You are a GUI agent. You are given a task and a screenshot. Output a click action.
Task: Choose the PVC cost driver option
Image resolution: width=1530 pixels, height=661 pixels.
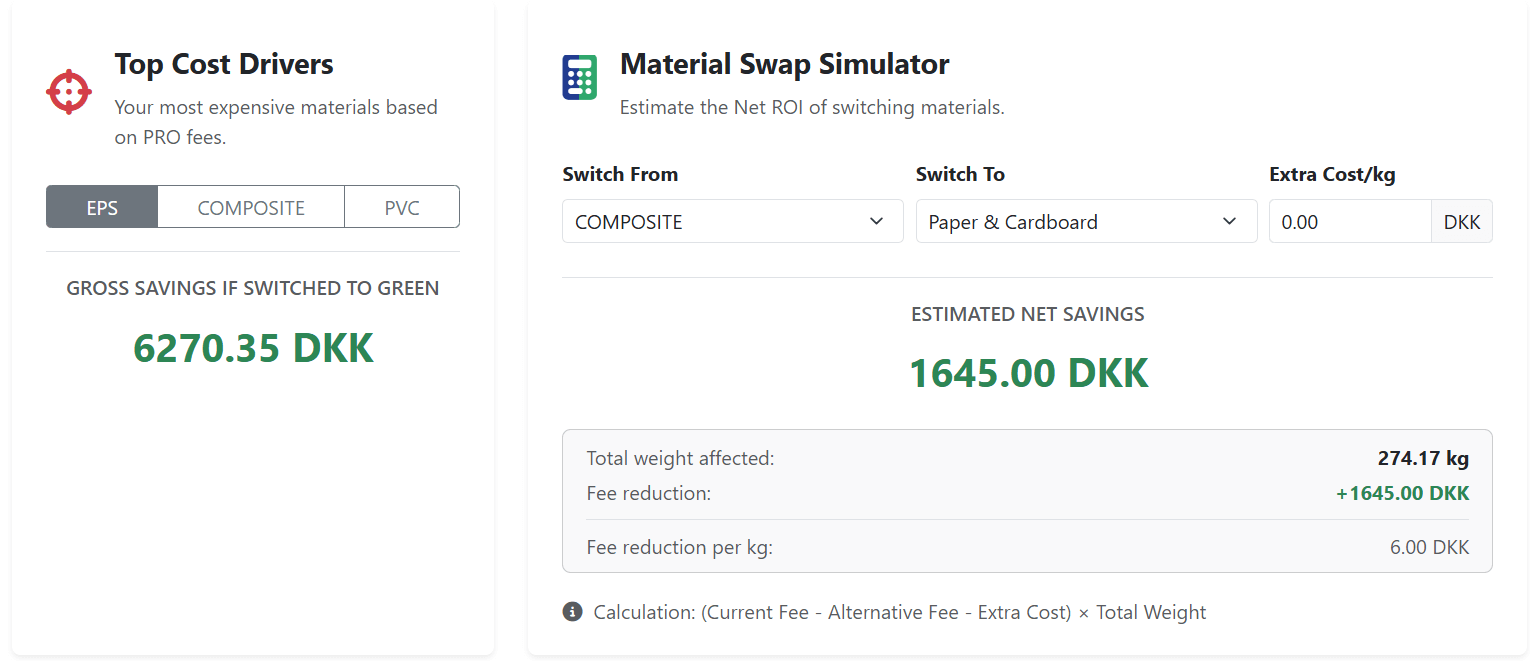402,207
